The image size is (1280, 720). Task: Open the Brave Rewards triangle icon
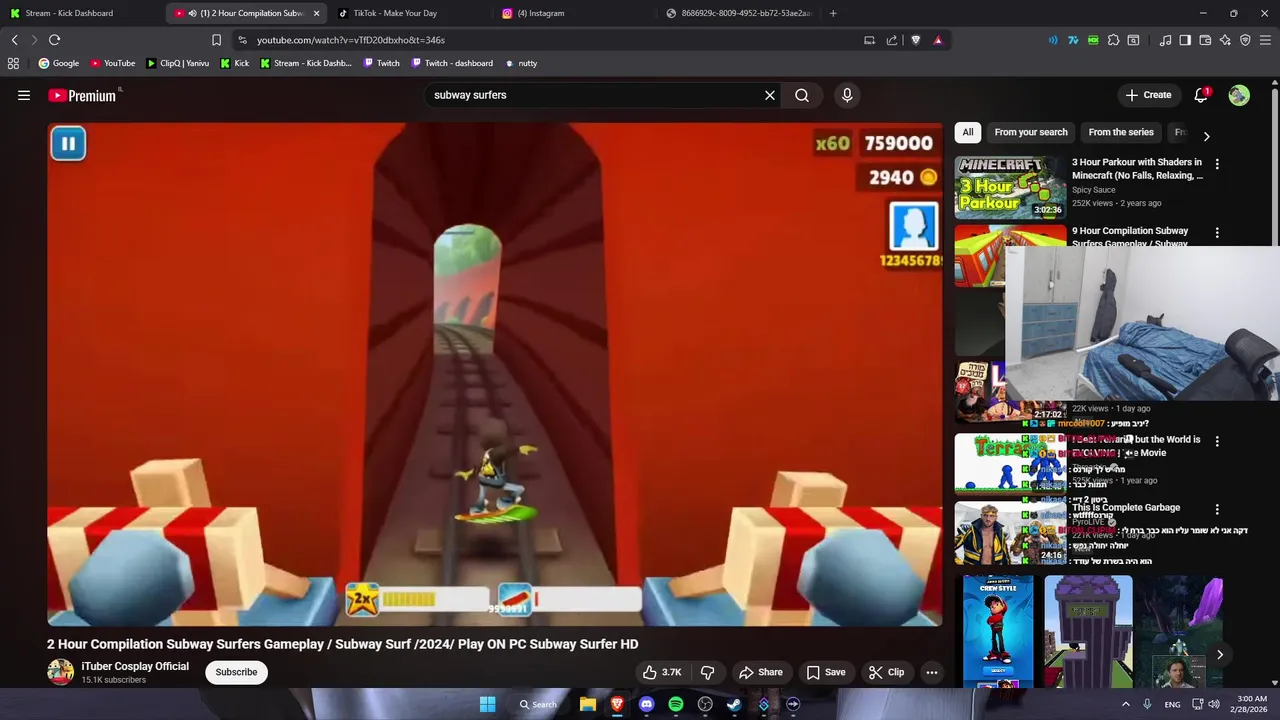coord(938,40)
